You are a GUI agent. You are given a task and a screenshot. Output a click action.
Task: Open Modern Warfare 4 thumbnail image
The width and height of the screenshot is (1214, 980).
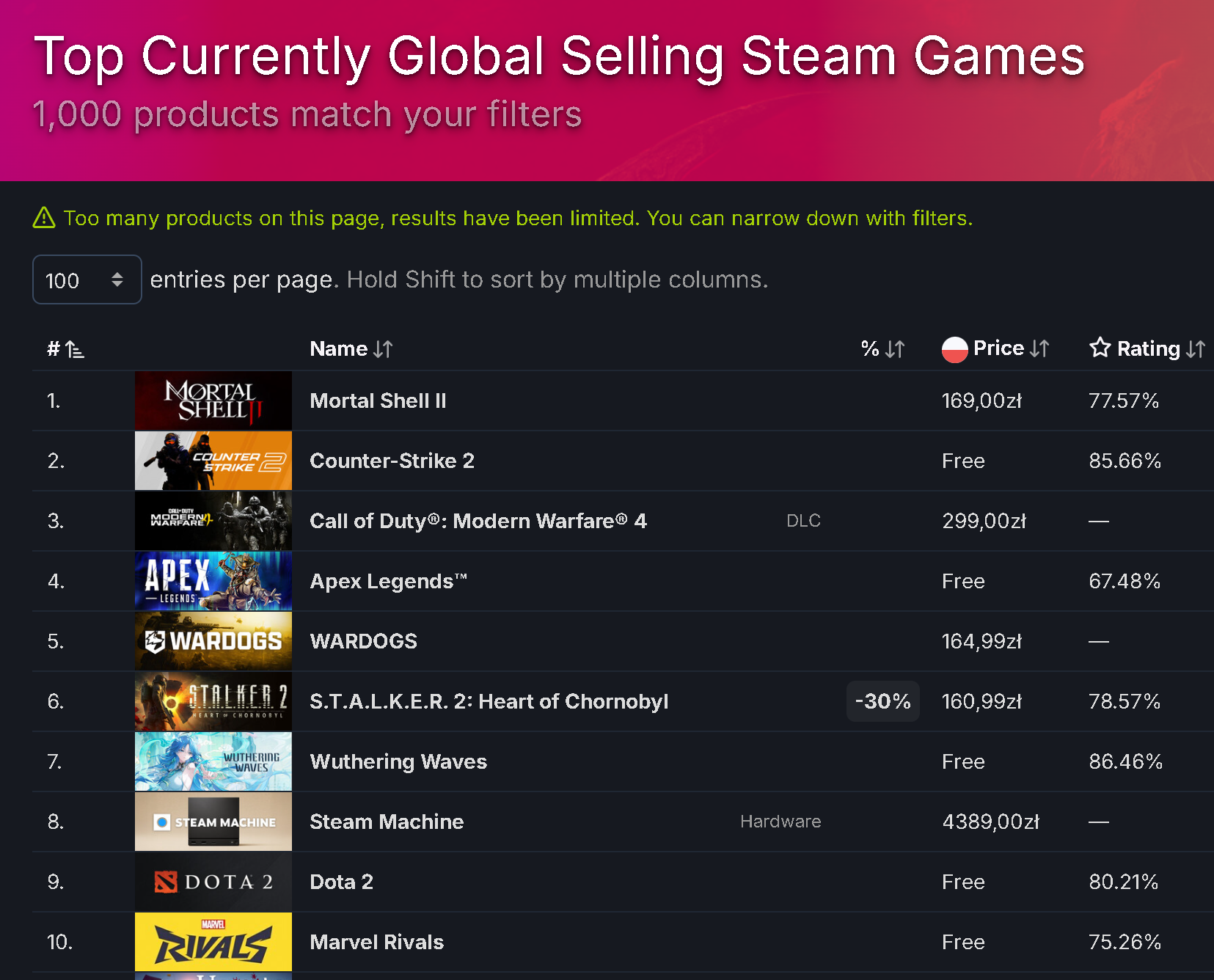pyautogui.click(x=213, y=521)
